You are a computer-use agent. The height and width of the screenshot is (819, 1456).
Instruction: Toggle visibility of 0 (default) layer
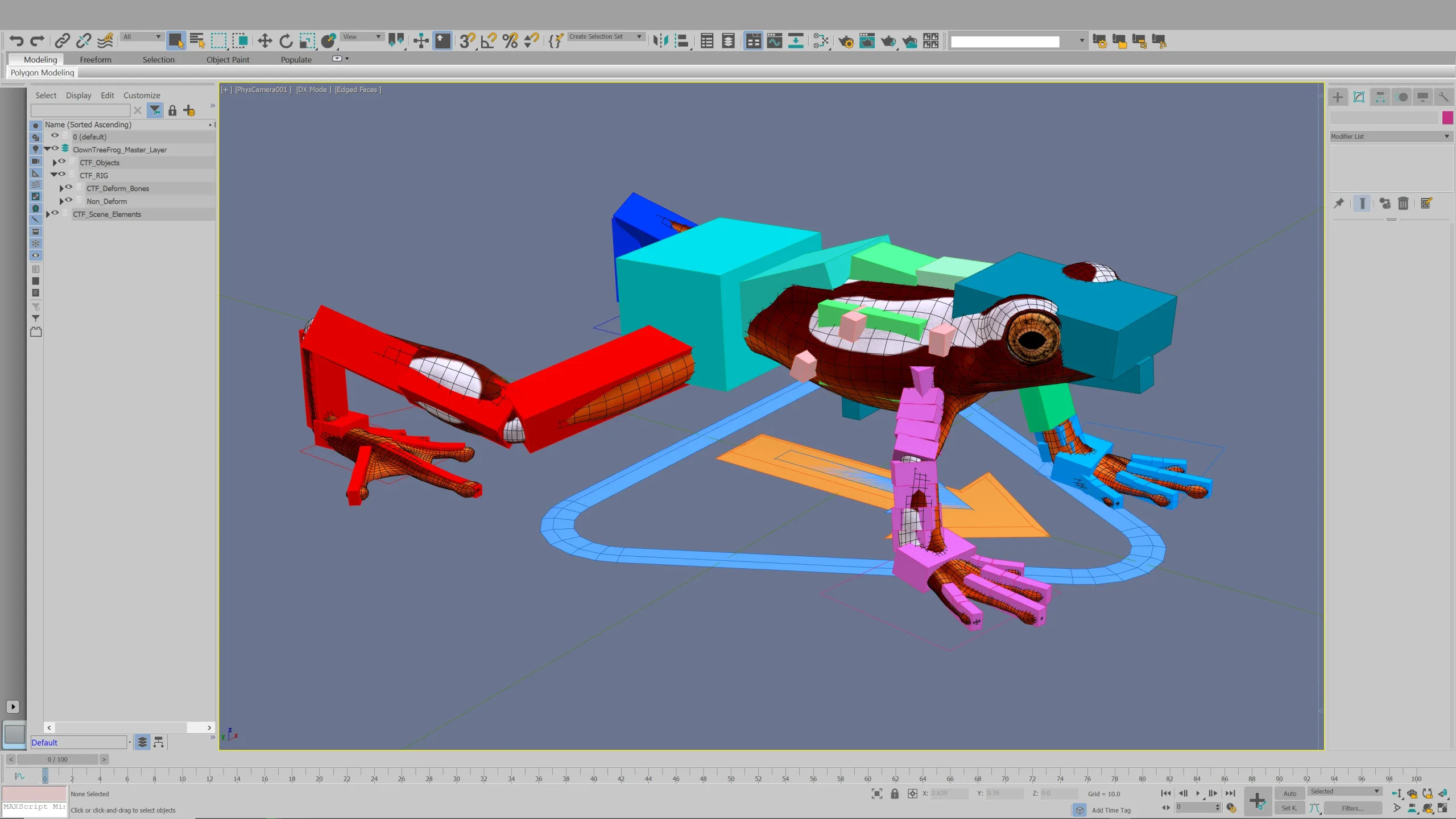tap(55, 136)
